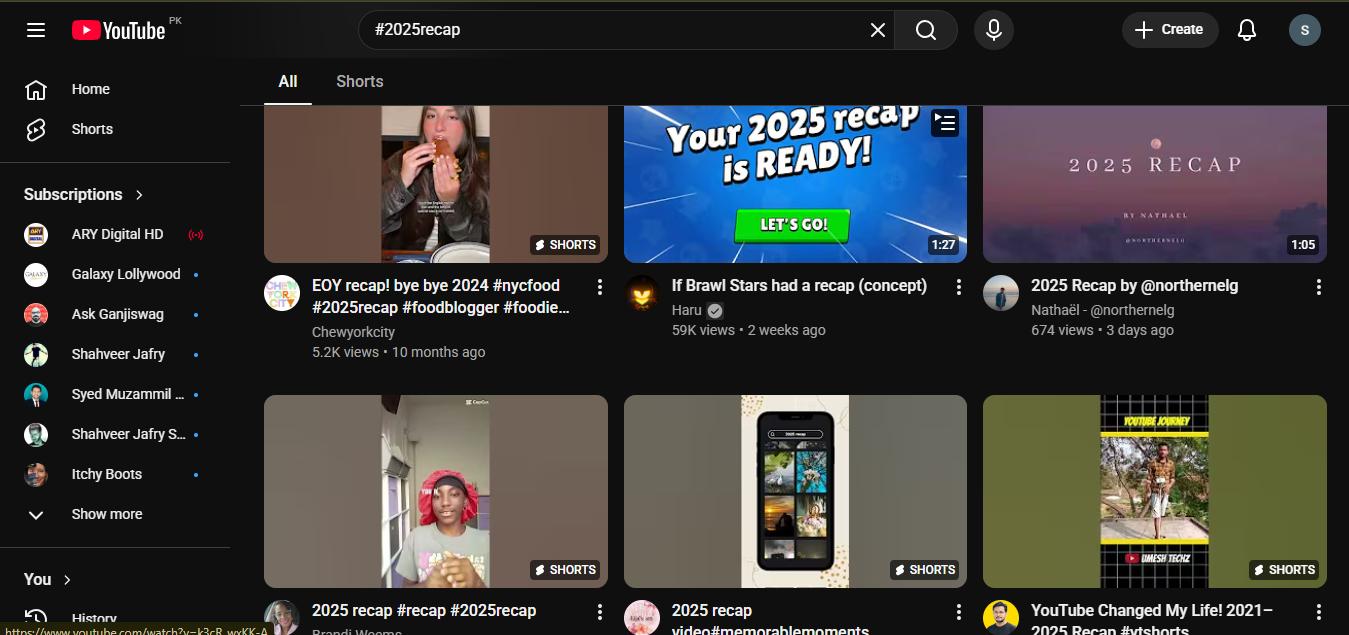
Task: Open the hamburger navigation menu
Action: [36, 30]
